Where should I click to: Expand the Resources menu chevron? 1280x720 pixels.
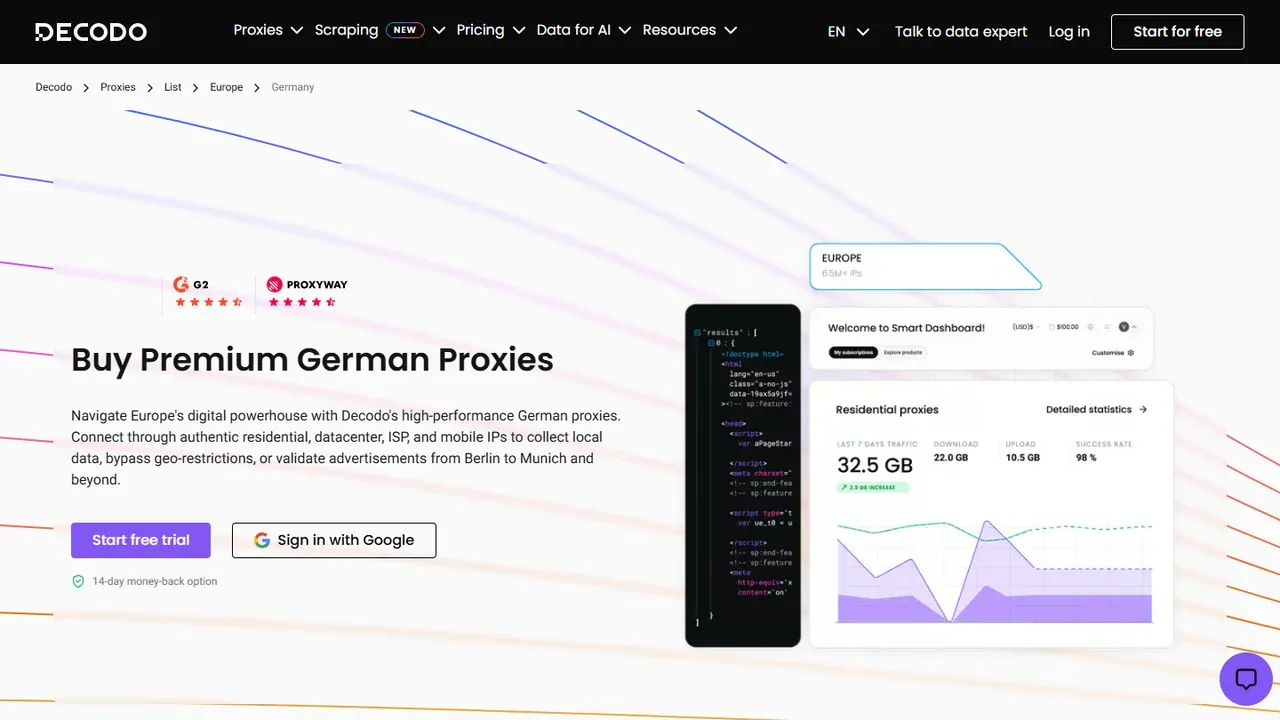(731, 31)
